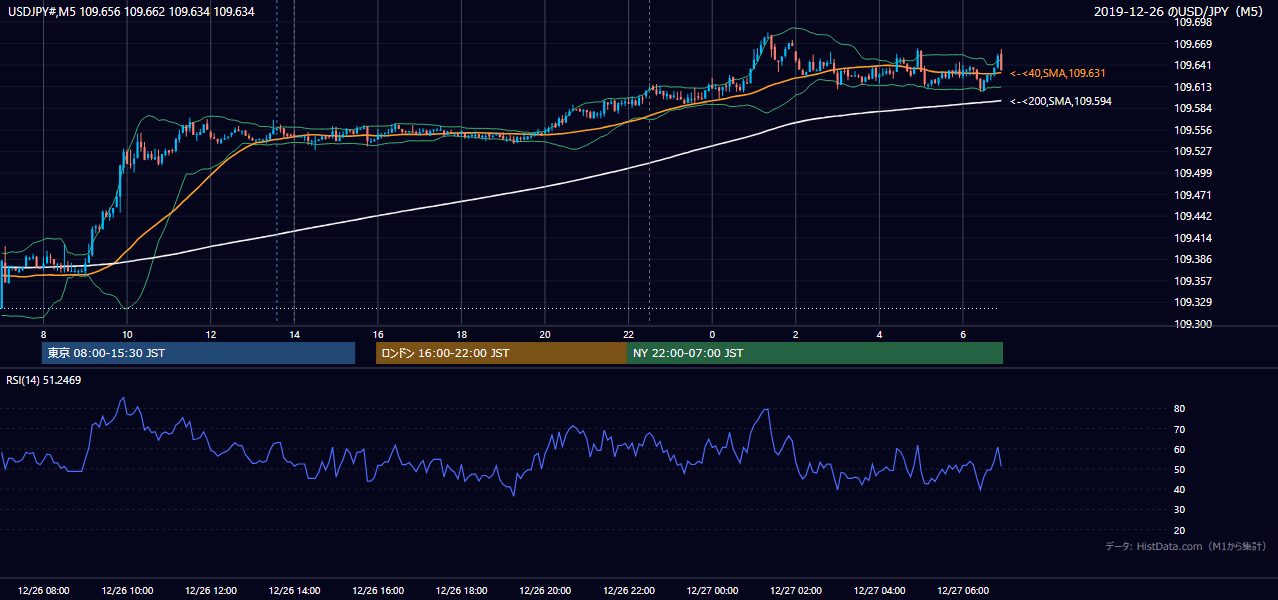Click price axis value 109.414
The height and width of the screenshot is (600, 1278).
[x=1193, y=238]
